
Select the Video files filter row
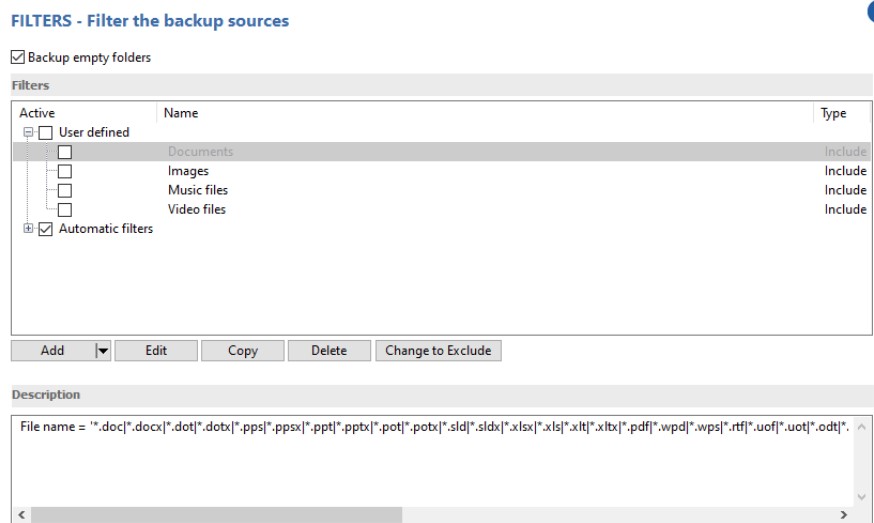(196, 209)
